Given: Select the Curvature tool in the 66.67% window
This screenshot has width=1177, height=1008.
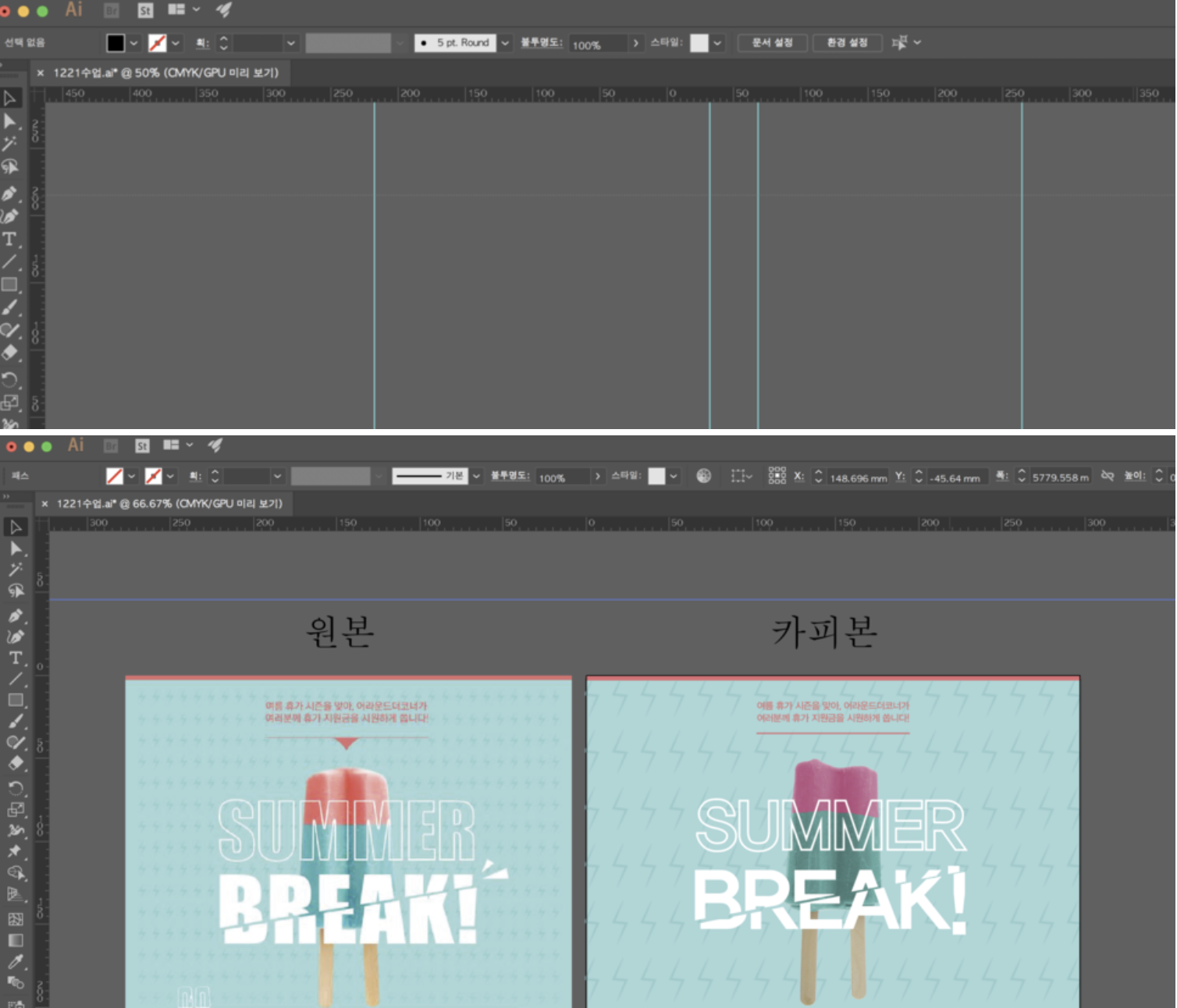Looking at the screenshot, I should [x=16, y=637].
